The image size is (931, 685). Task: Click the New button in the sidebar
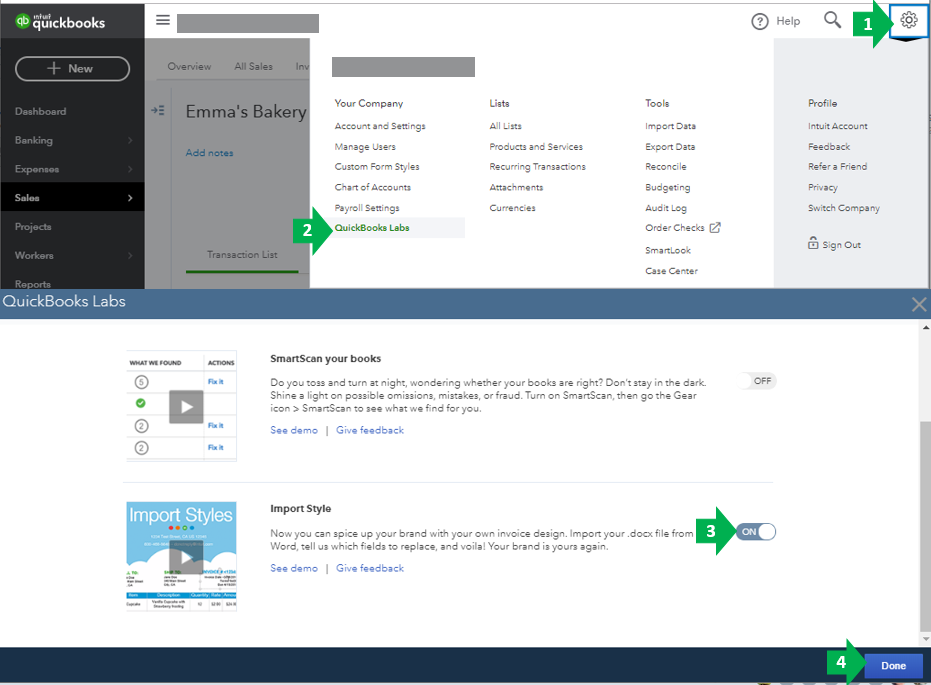[71, 68]
